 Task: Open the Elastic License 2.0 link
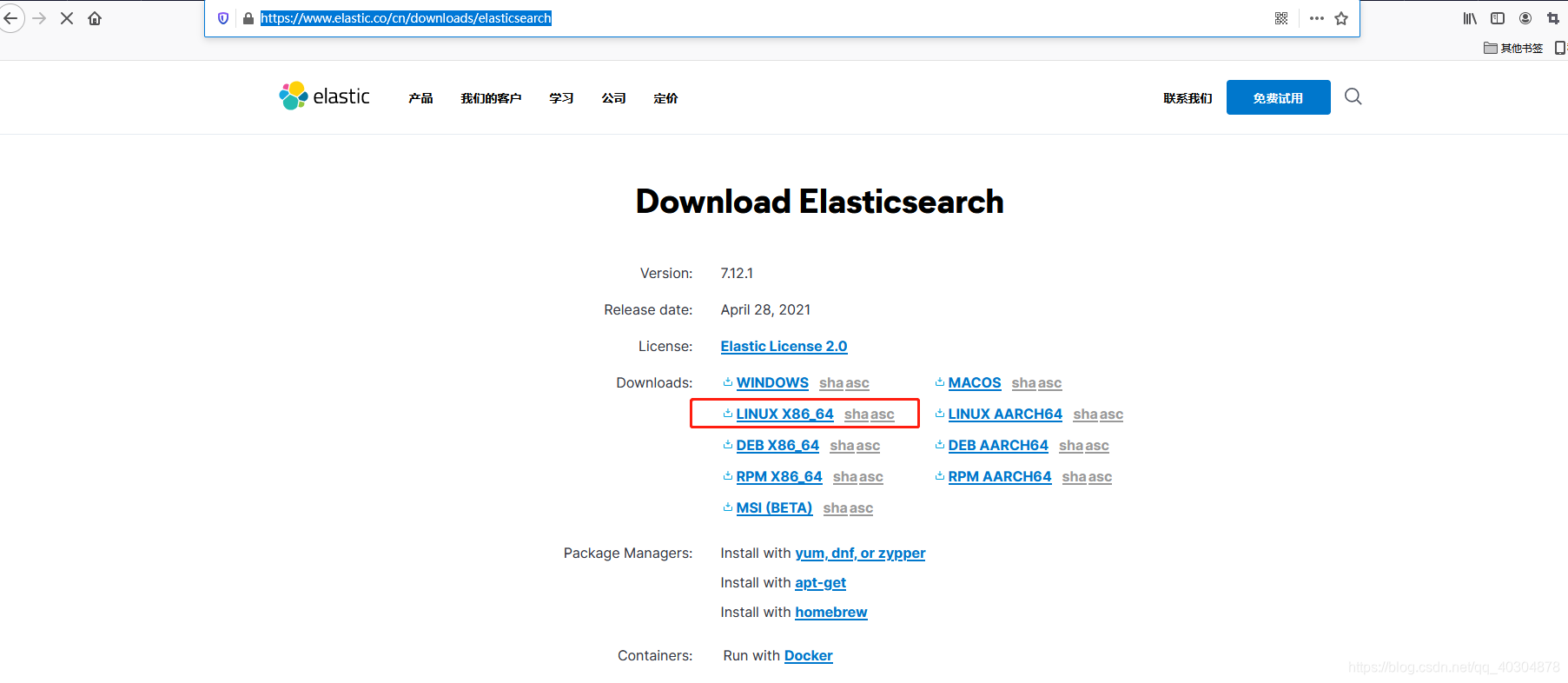pos(784,346)
